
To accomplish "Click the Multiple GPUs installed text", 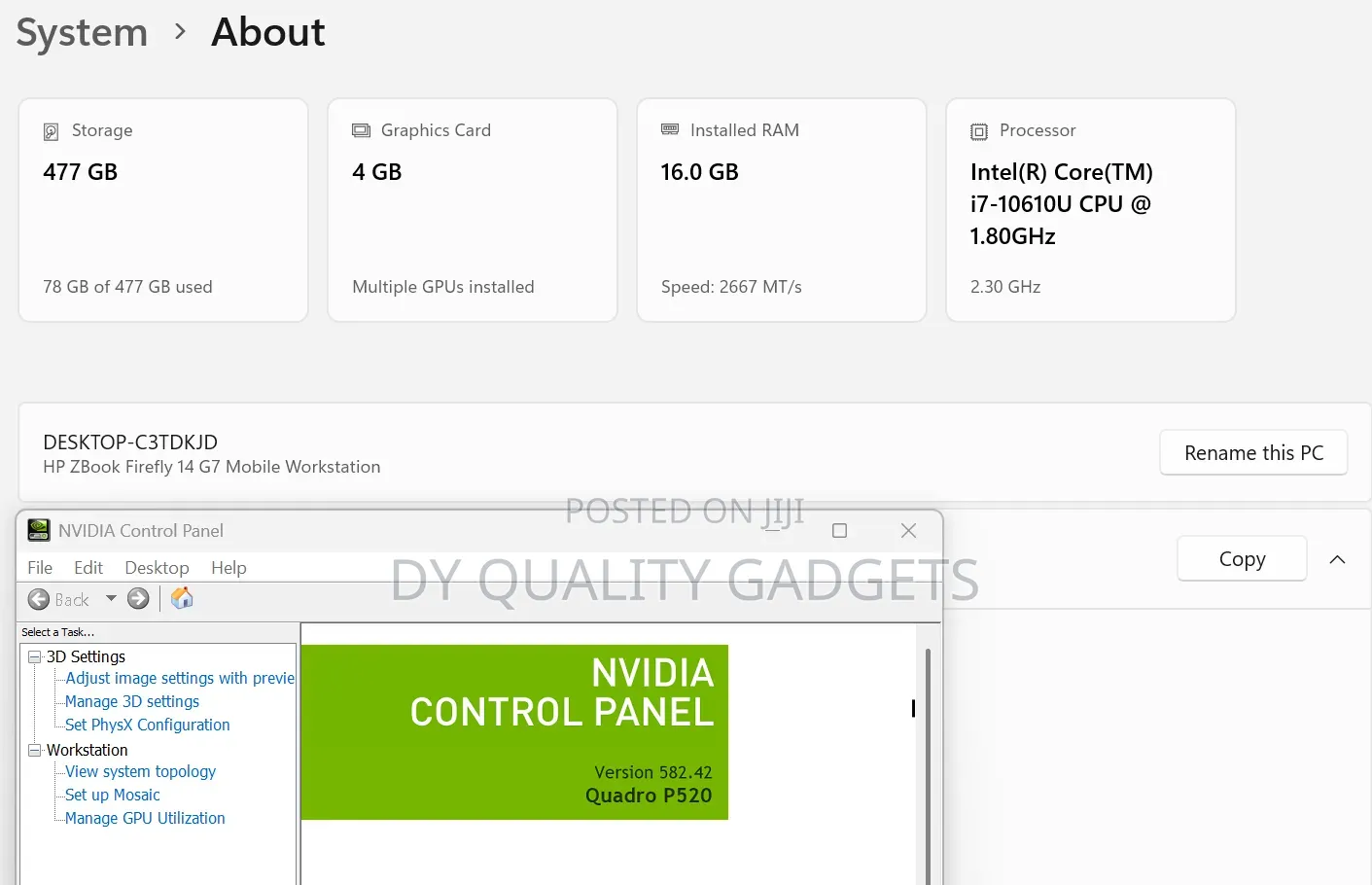I will tap(443, 287).
